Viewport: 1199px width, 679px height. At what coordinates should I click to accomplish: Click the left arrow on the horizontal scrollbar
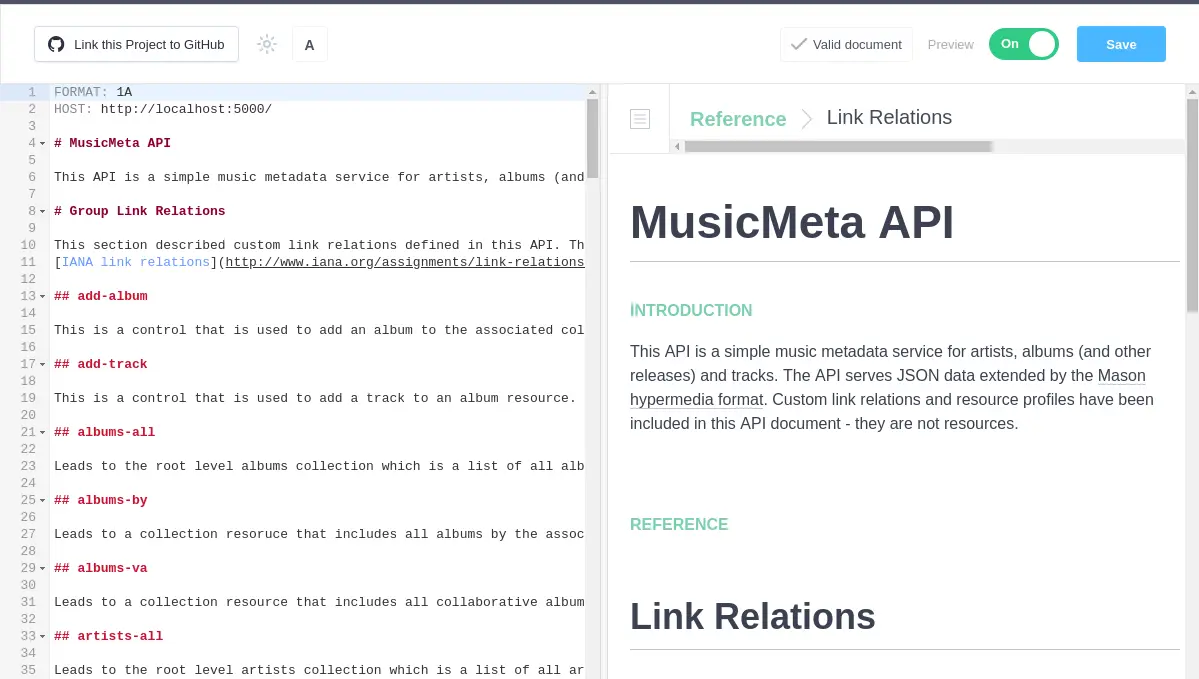[677, 146]
